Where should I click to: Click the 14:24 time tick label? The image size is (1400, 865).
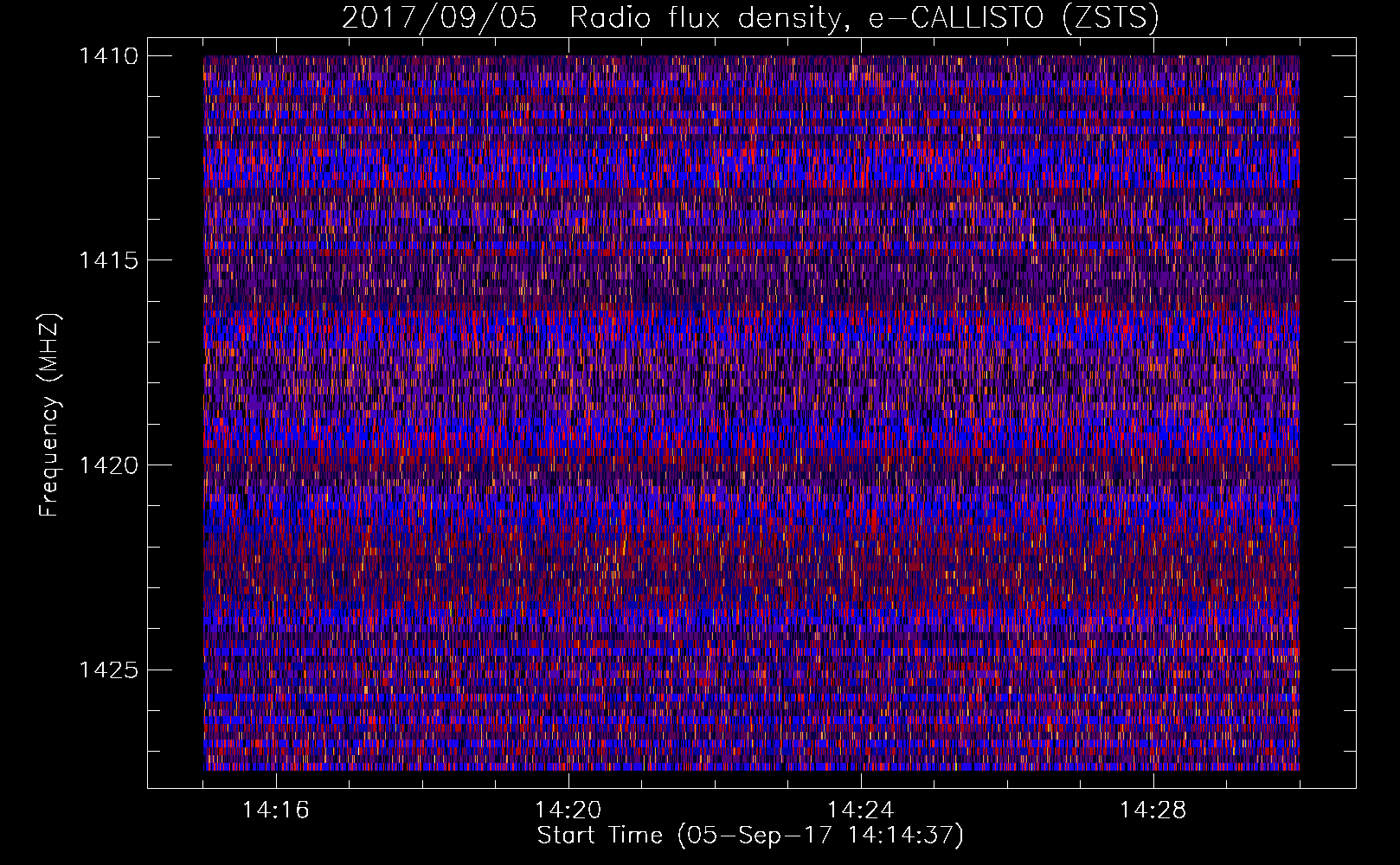coord(861,811)
